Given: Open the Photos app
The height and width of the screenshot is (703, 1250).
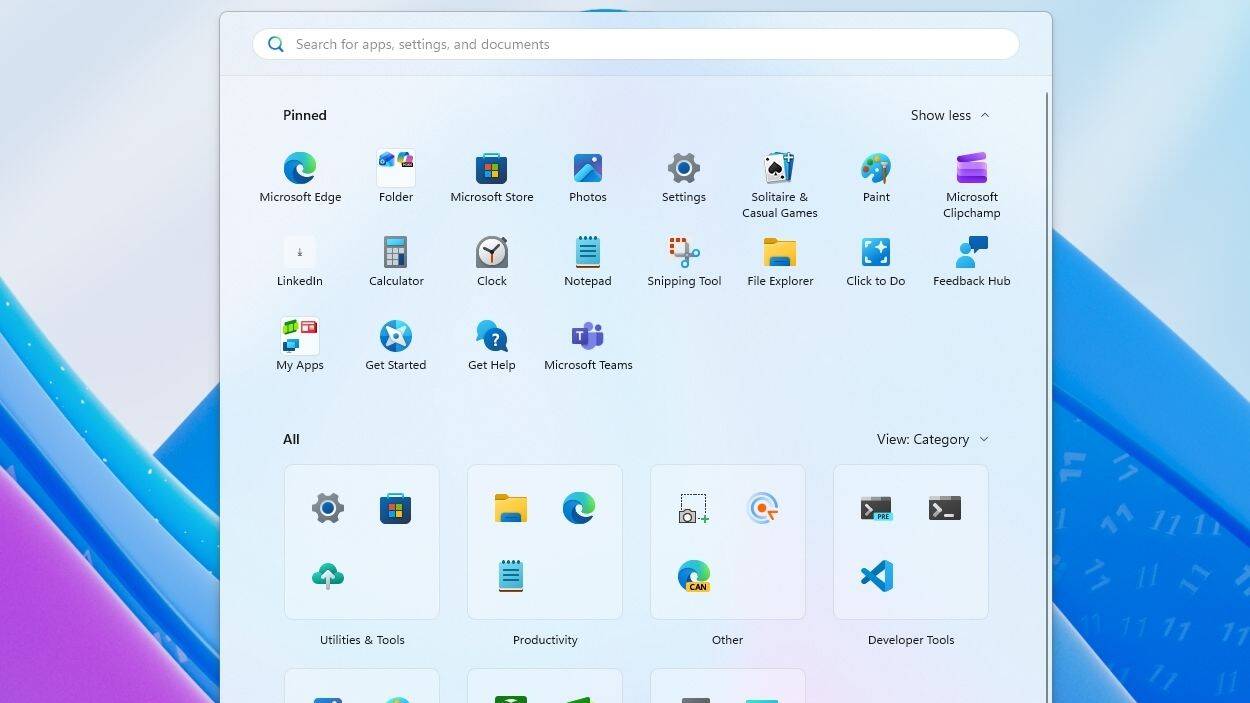Looking at the screenshot, I should point(588,178).
